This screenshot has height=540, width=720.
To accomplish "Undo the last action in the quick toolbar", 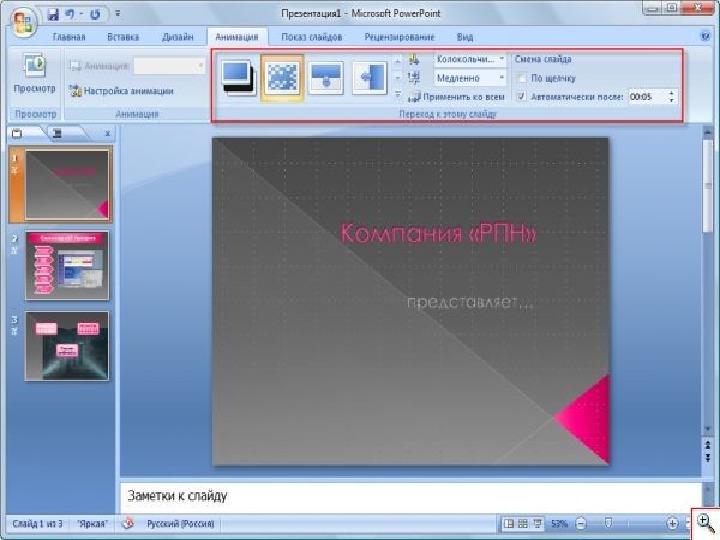I will (70, 14).
